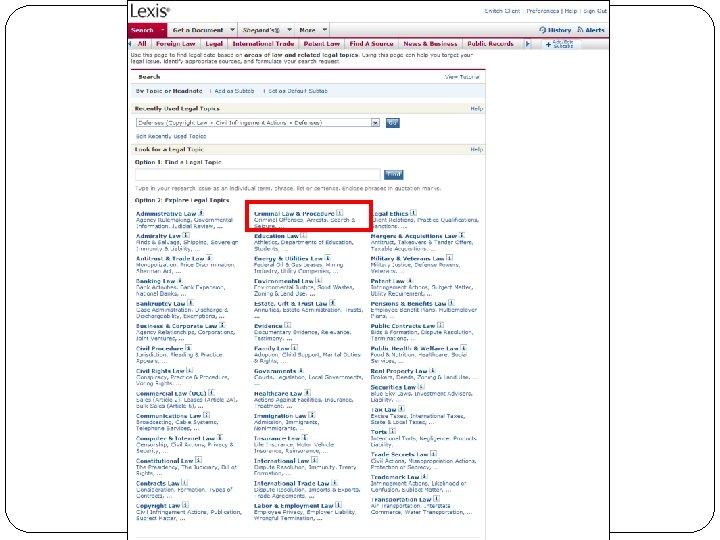The height and width of the screenshot is (540, 720).
Task: Expand the Search tab dropdown arrow
Action: (162, 30)
